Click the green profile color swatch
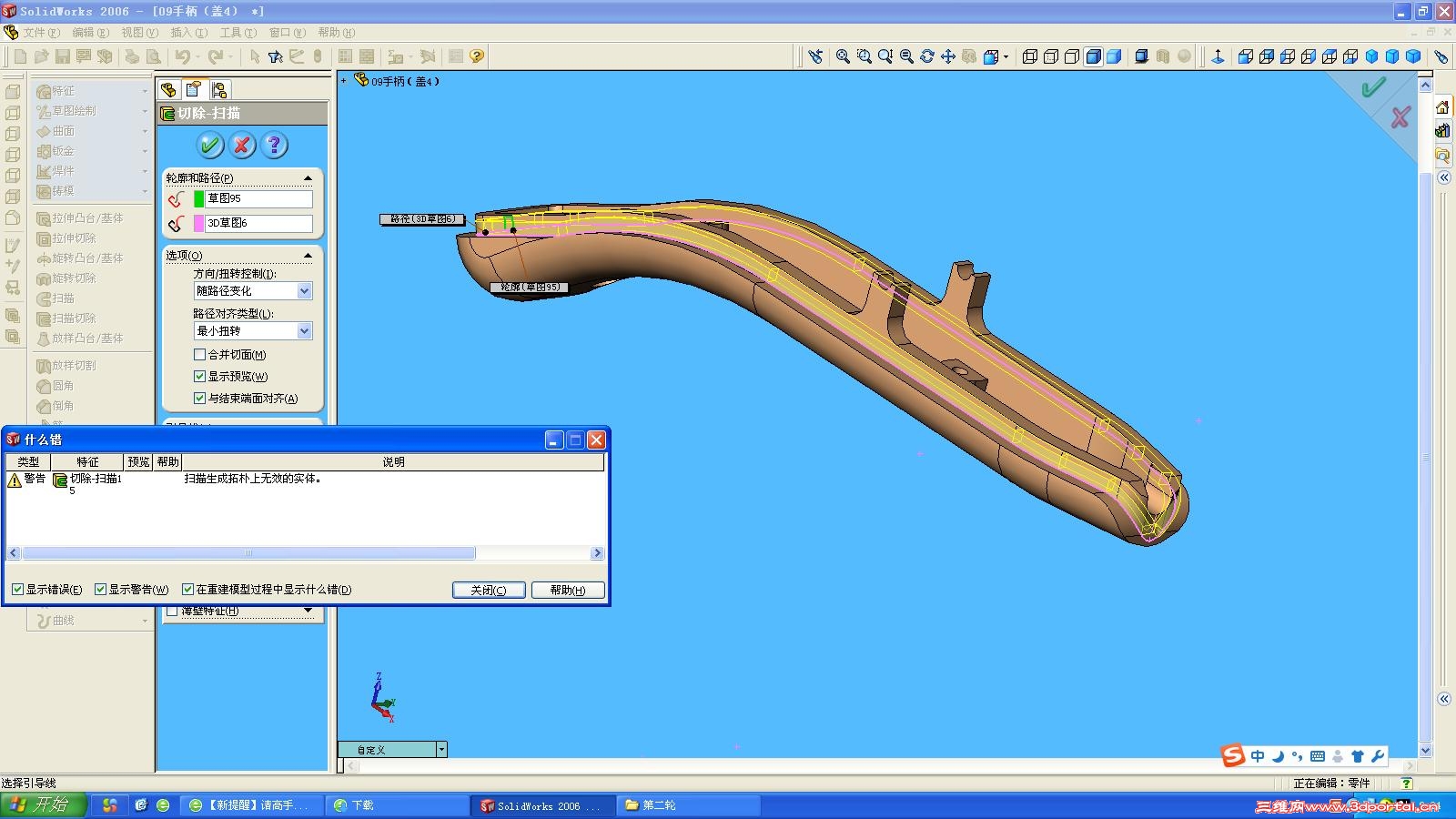The width and height of the screenshot is (1456, 819). [199, 198]
